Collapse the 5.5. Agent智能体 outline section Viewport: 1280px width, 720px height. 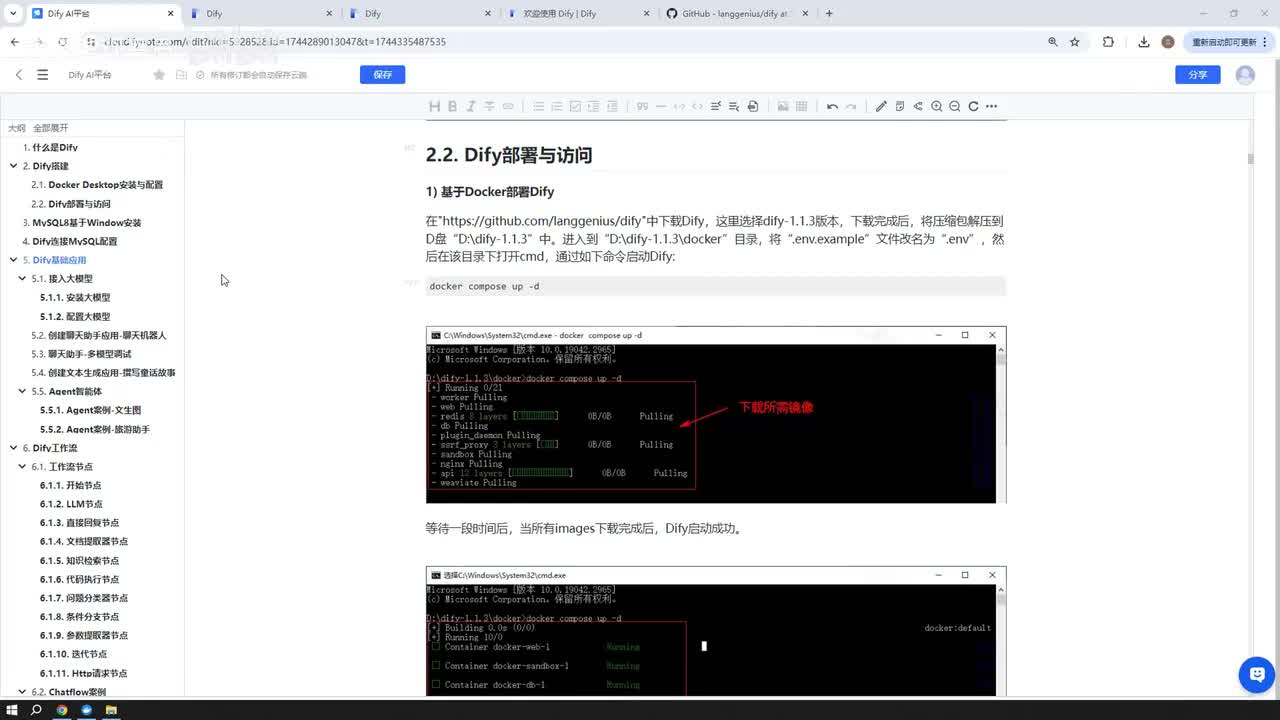coord(23,391)
